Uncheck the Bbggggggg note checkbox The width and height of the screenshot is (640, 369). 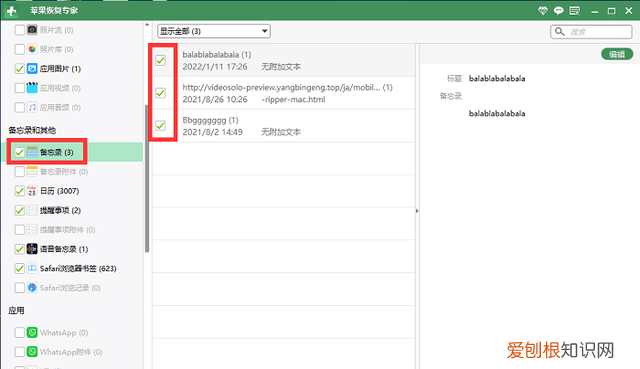160,126
